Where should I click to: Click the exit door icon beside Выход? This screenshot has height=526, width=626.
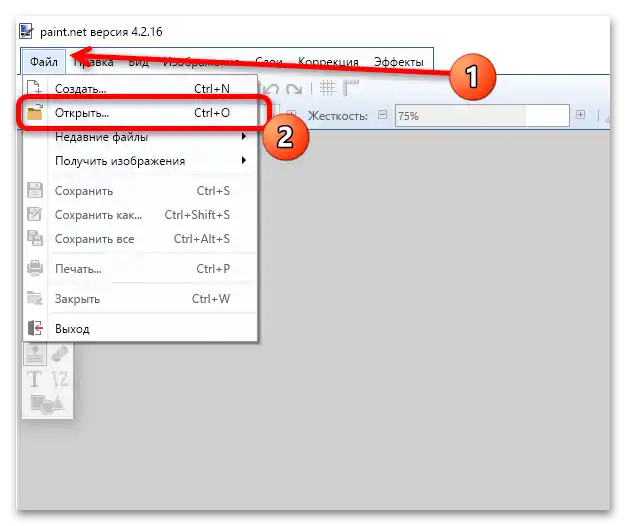pyautogui.click(x=35, y=328)
